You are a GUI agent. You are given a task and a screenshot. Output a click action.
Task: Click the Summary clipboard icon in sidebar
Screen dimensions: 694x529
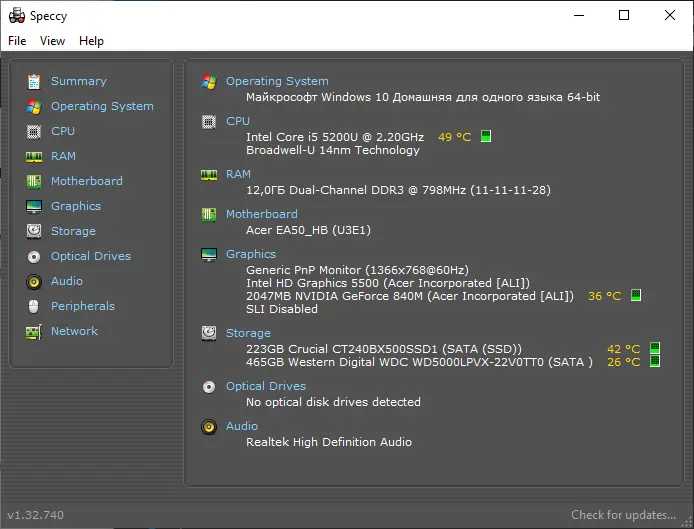click(x=34, y=81)
